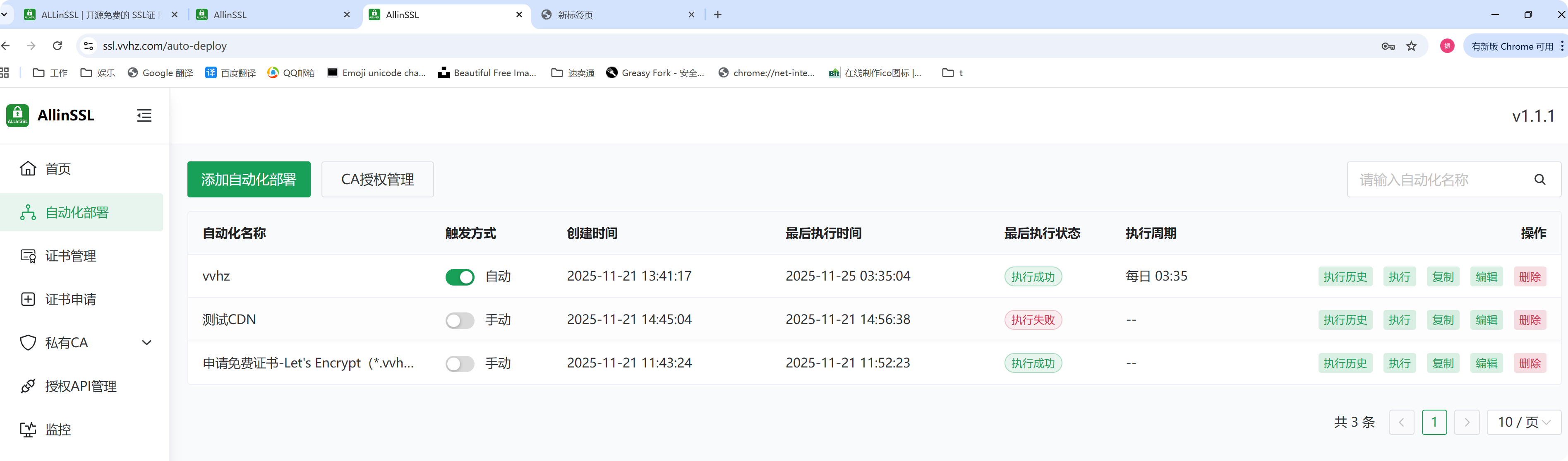
Task: Toggle trigger switch for Let's Encrypt workflow
Action: [460, 364]
